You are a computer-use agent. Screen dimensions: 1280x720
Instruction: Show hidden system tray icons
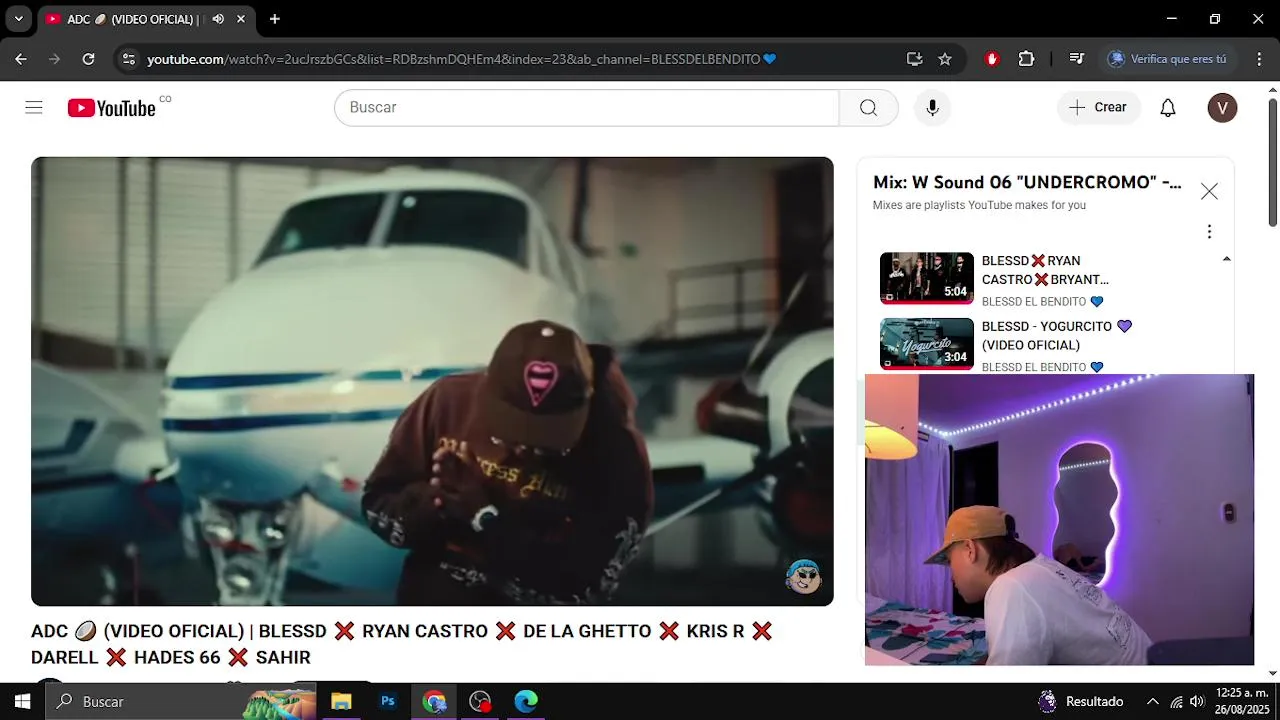click(x=1152, y=702)
